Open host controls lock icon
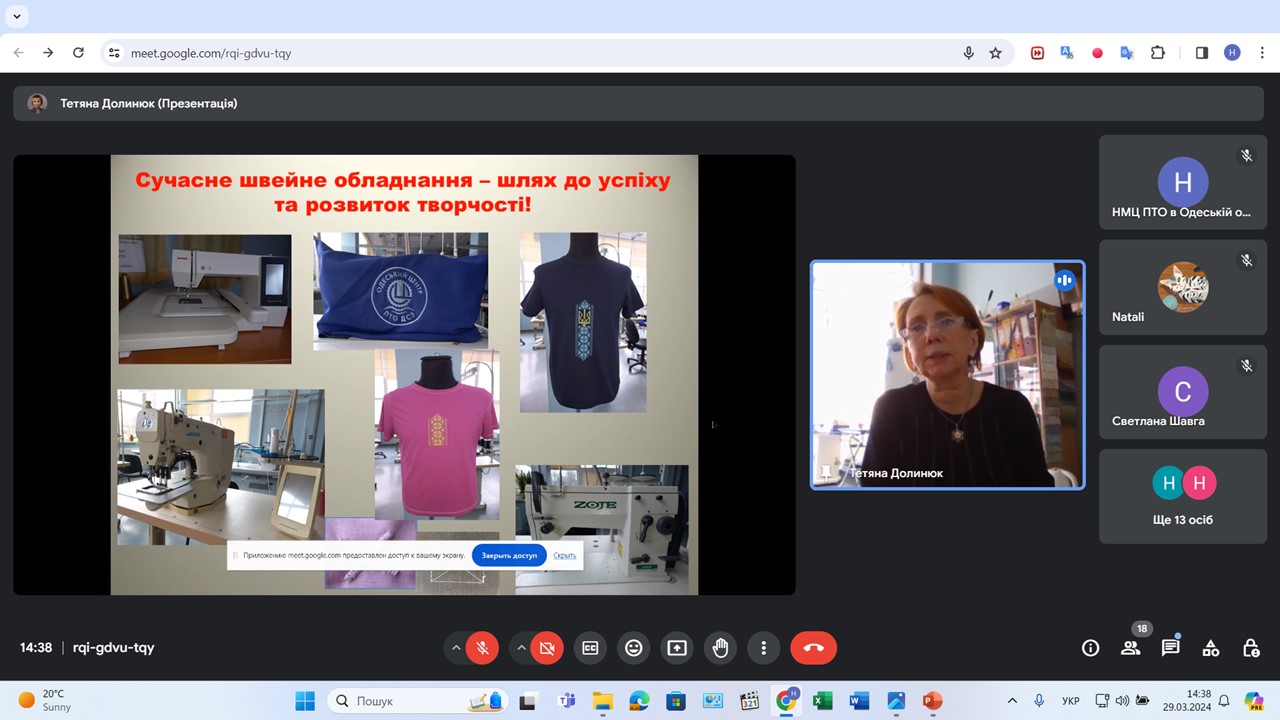 (1250, 648)
